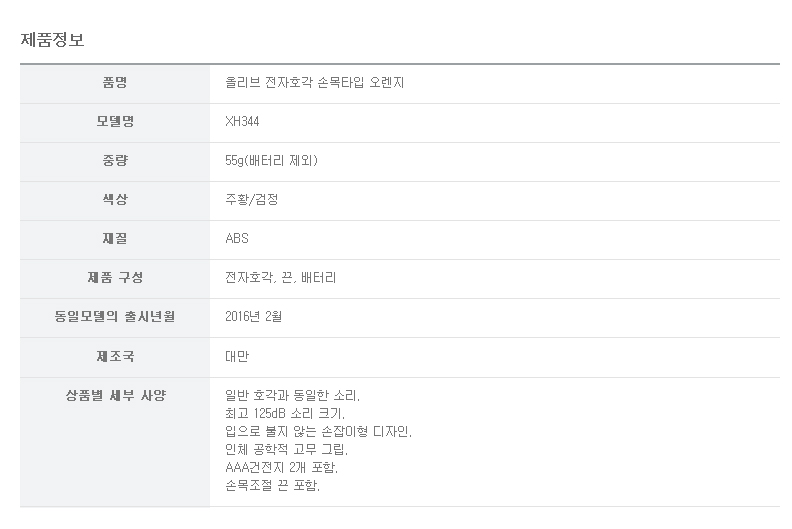Click the material value ABS
Viewport: 792px width, 529px height.
237,238
